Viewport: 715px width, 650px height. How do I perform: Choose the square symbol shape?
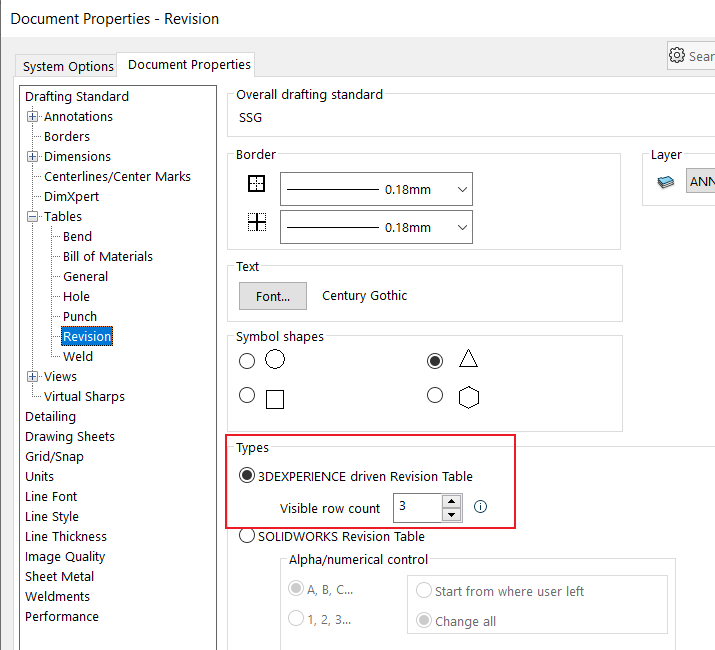click(247, 396)
